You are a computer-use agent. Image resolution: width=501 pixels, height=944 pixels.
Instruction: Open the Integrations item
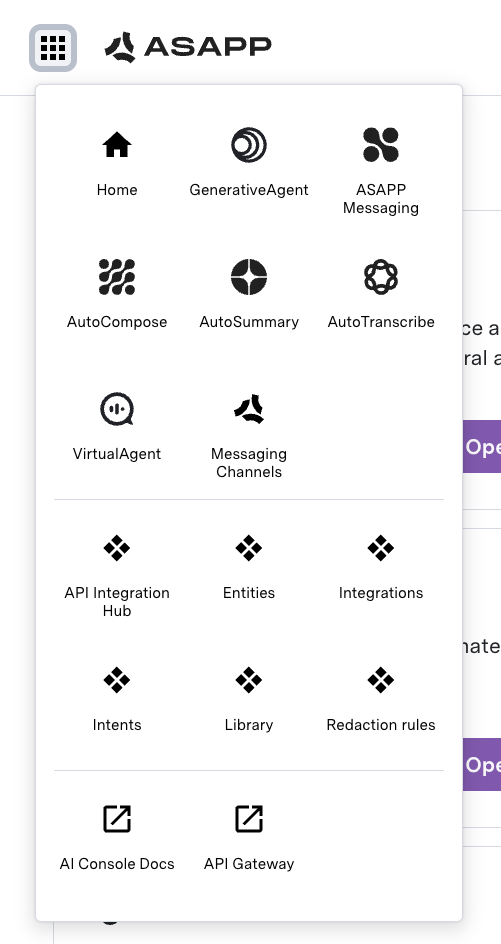pyautogui.click(x=381, y=567)
